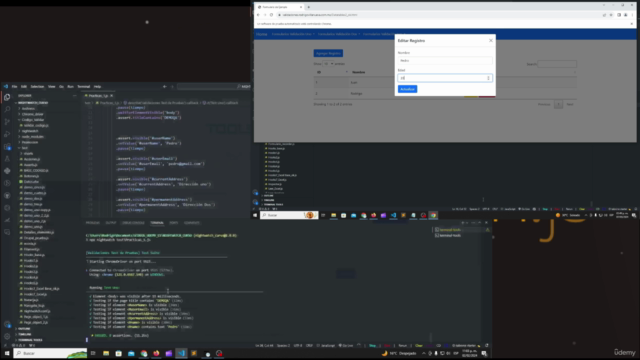The image size is (640, 360).
Task: Dismiss the automated test software infobar
Action: coord(631,24)
